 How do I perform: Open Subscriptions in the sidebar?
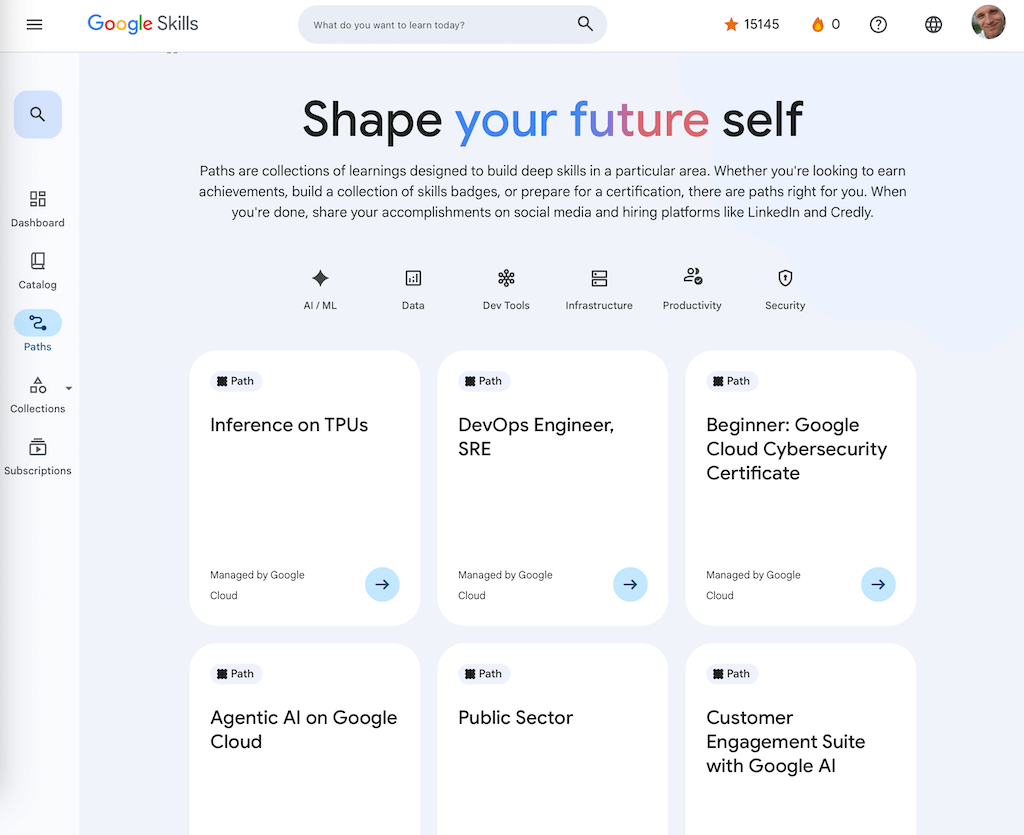click(x=38, y=456)
